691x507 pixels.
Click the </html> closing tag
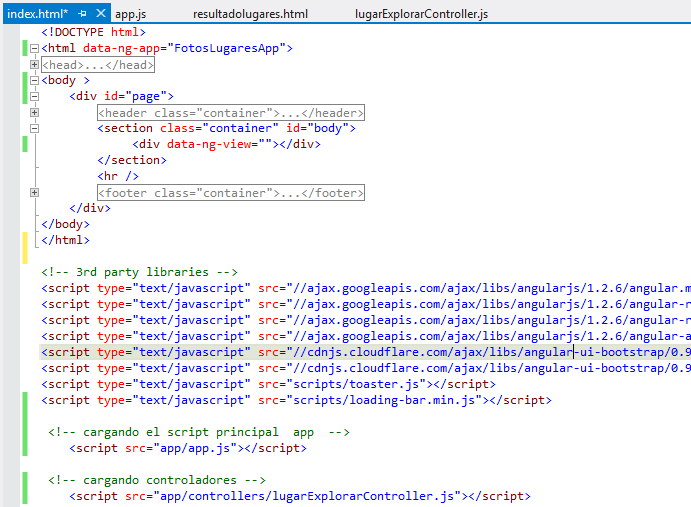65,240
